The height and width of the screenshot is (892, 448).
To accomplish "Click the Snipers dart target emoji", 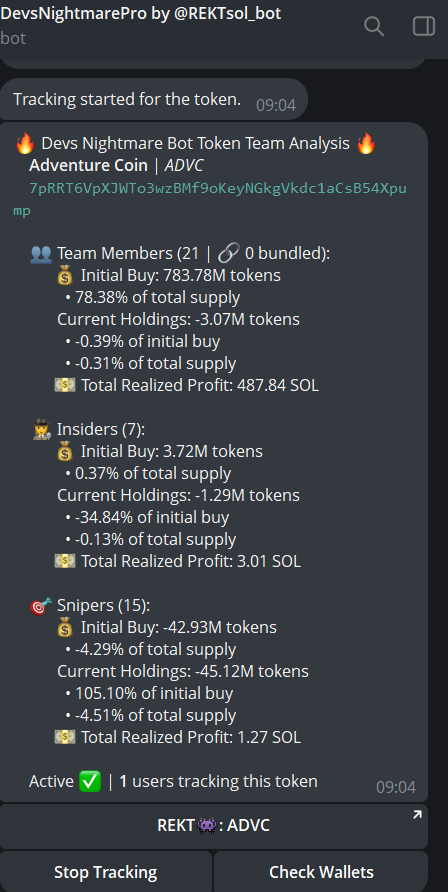I will click(x=41, y=605).
